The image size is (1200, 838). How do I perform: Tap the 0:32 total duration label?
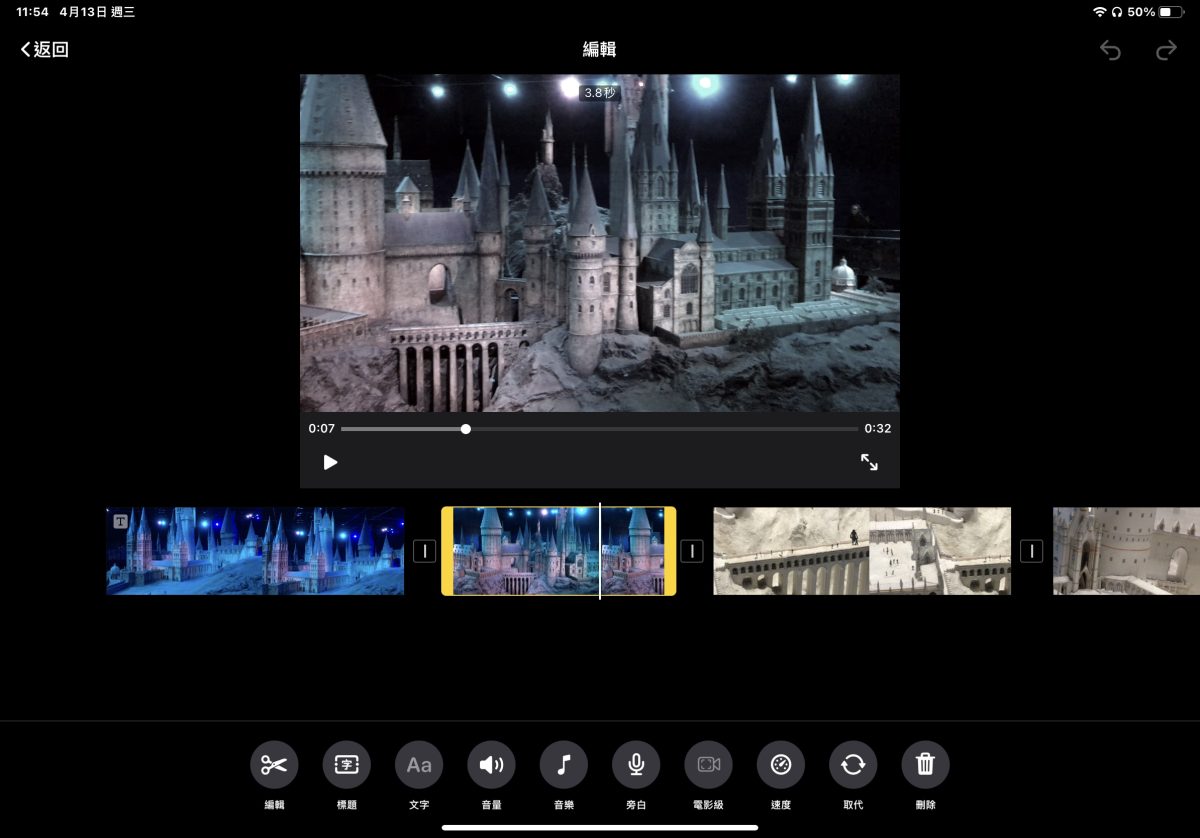pos(878,429)
